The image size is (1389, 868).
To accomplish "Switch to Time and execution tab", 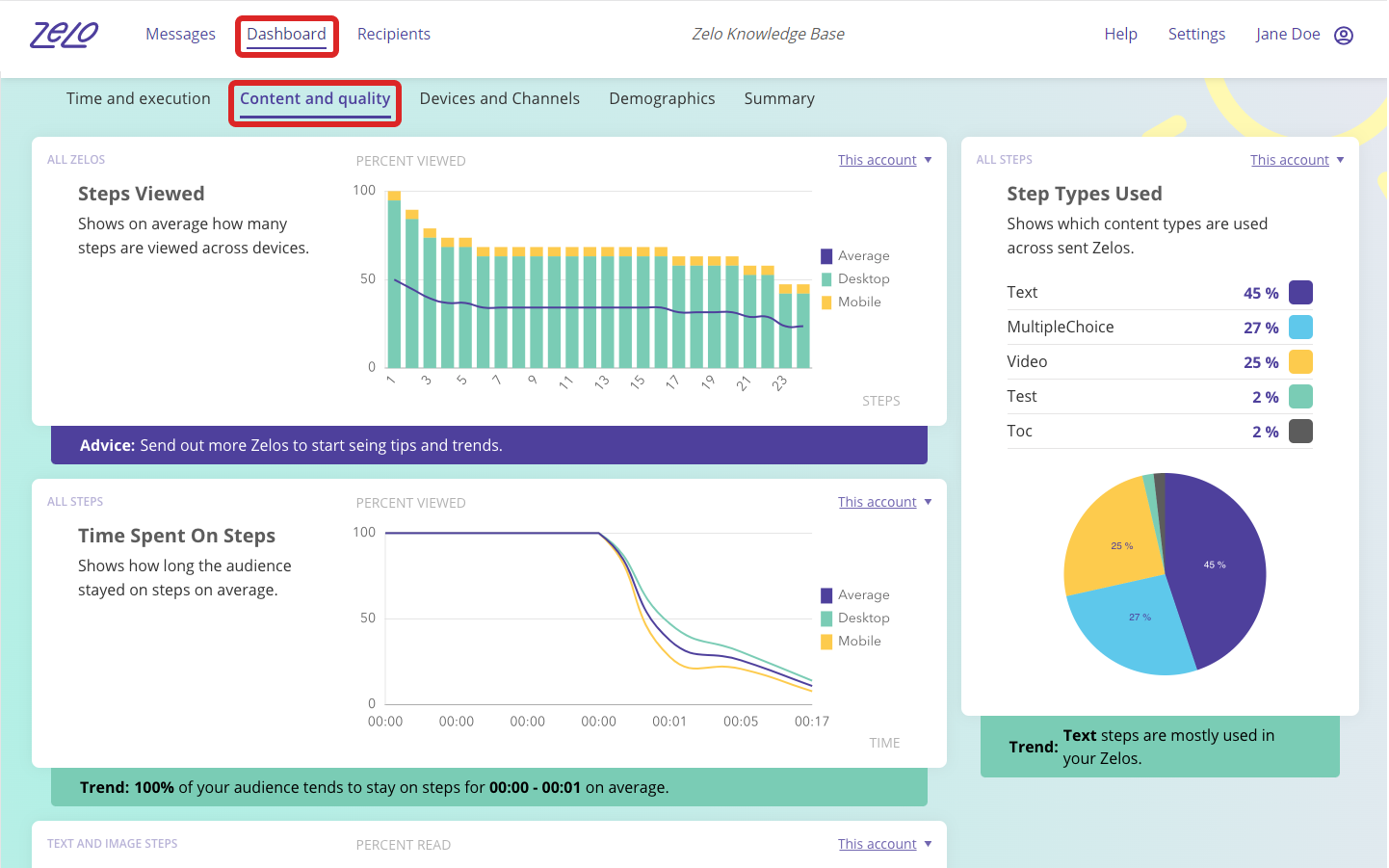I will coord(139,98).
